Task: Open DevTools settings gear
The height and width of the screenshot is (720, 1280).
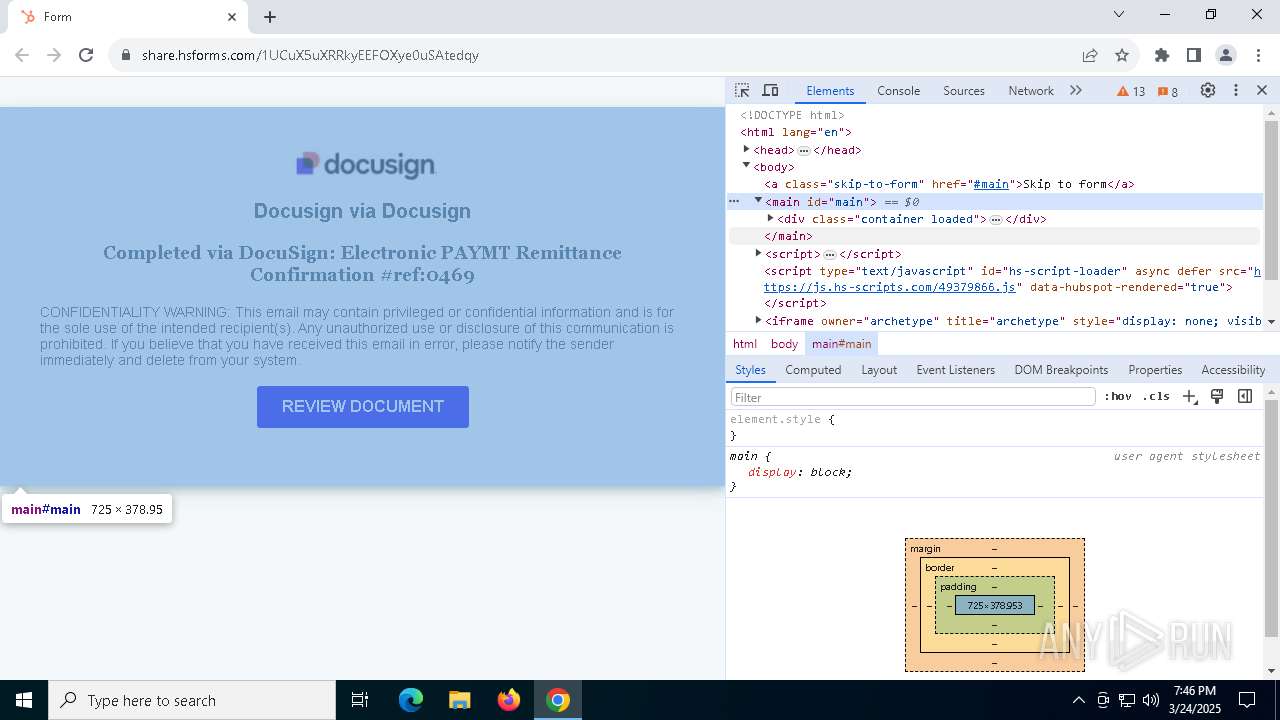Action: pos(1208,90)
